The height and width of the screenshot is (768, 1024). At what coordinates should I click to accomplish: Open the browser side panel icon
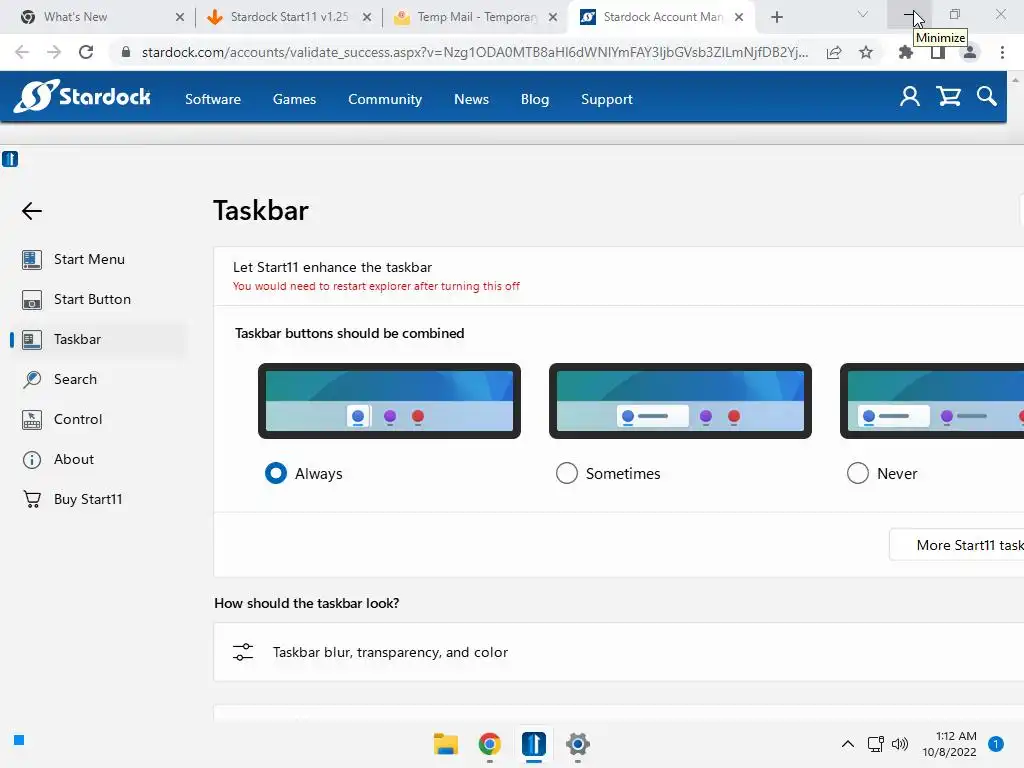click(x=938, y=52)
